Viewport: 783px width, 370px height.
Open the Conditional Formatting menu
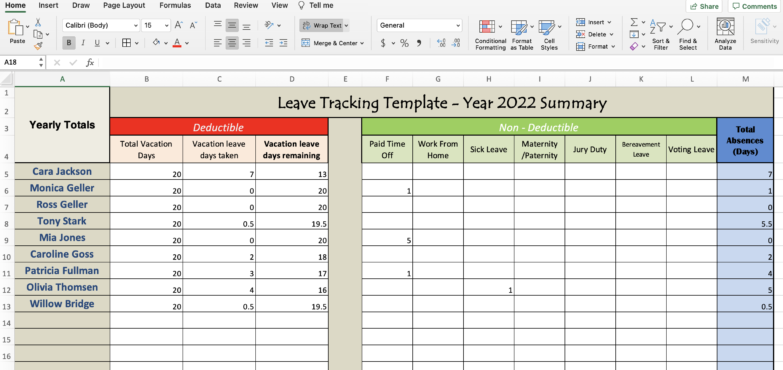490,35
